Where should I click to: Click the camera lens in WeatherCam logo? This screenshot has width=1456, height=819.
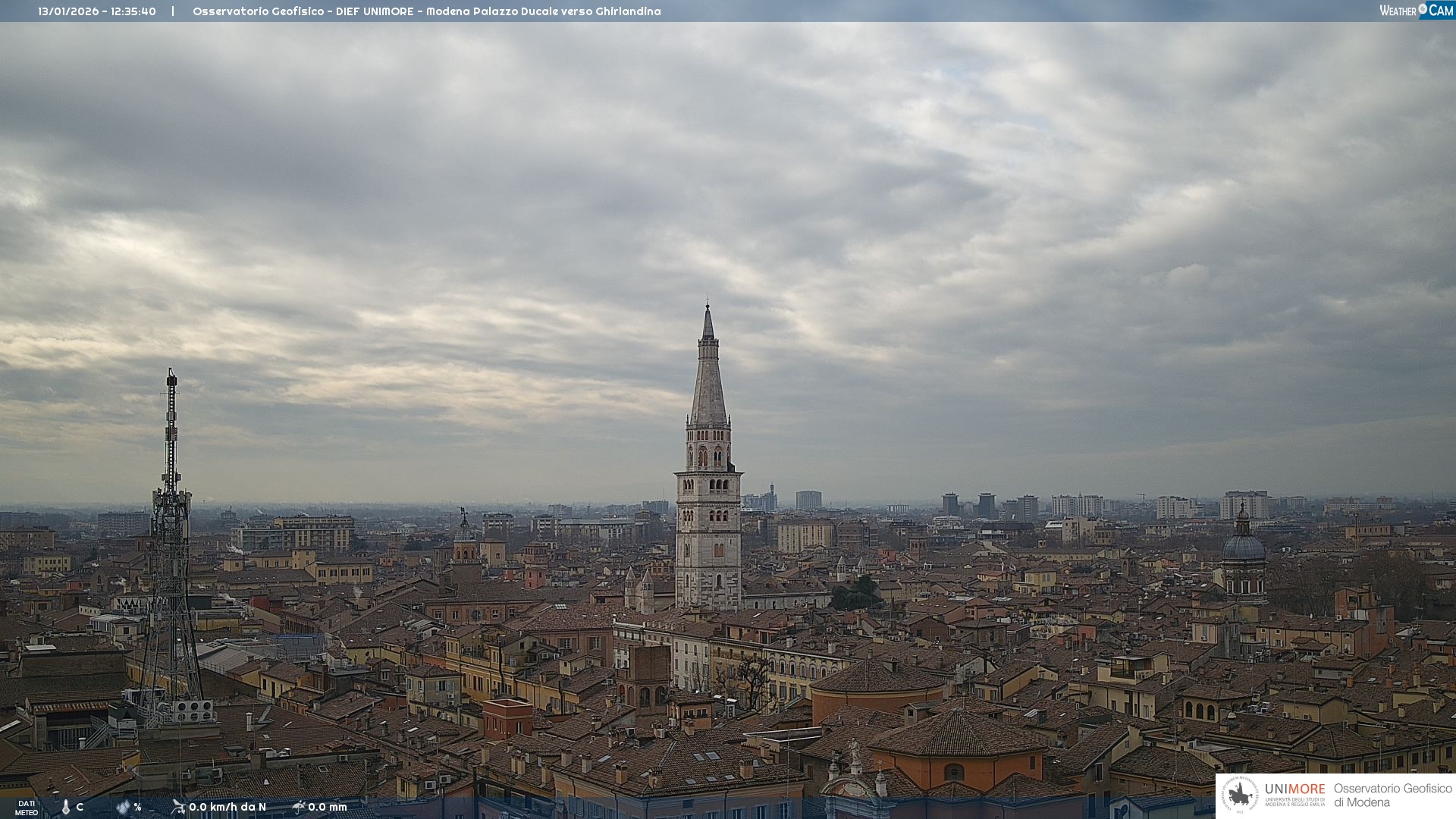click(1423, 9)
